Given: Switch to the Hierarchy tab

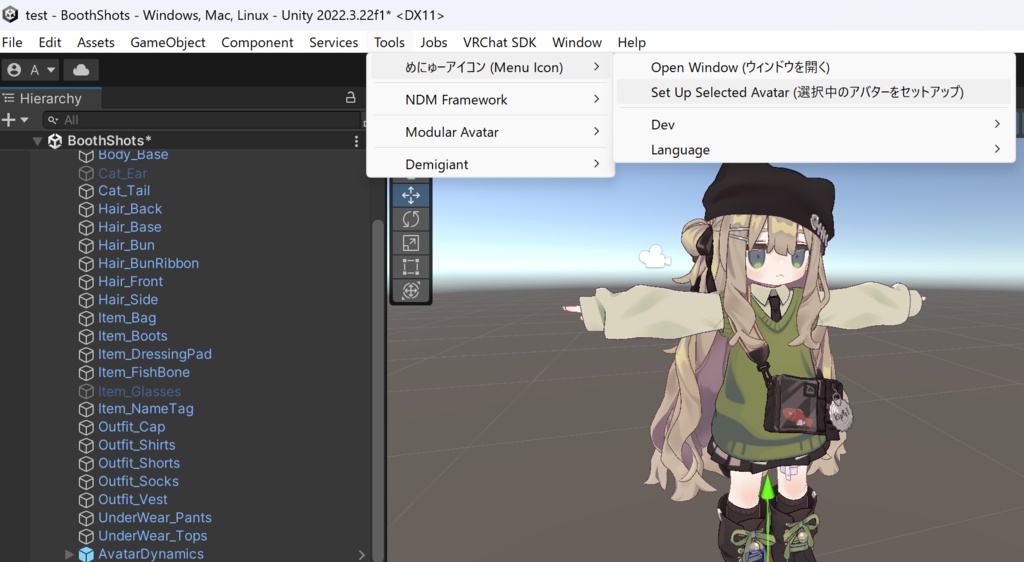Looking at the screenshot, I should point(51,99).
